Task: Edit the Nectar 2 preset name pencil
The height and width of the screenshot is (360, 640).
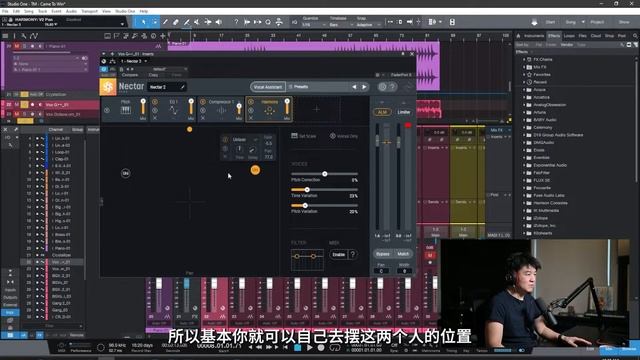Action: click(182, 87)
